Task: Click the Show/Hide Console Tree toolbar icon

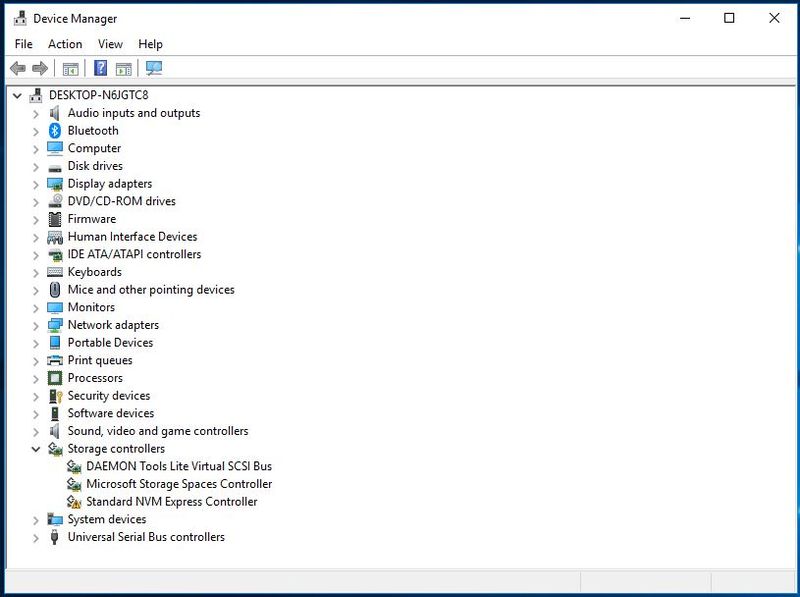Action: [x=70, y=68]
